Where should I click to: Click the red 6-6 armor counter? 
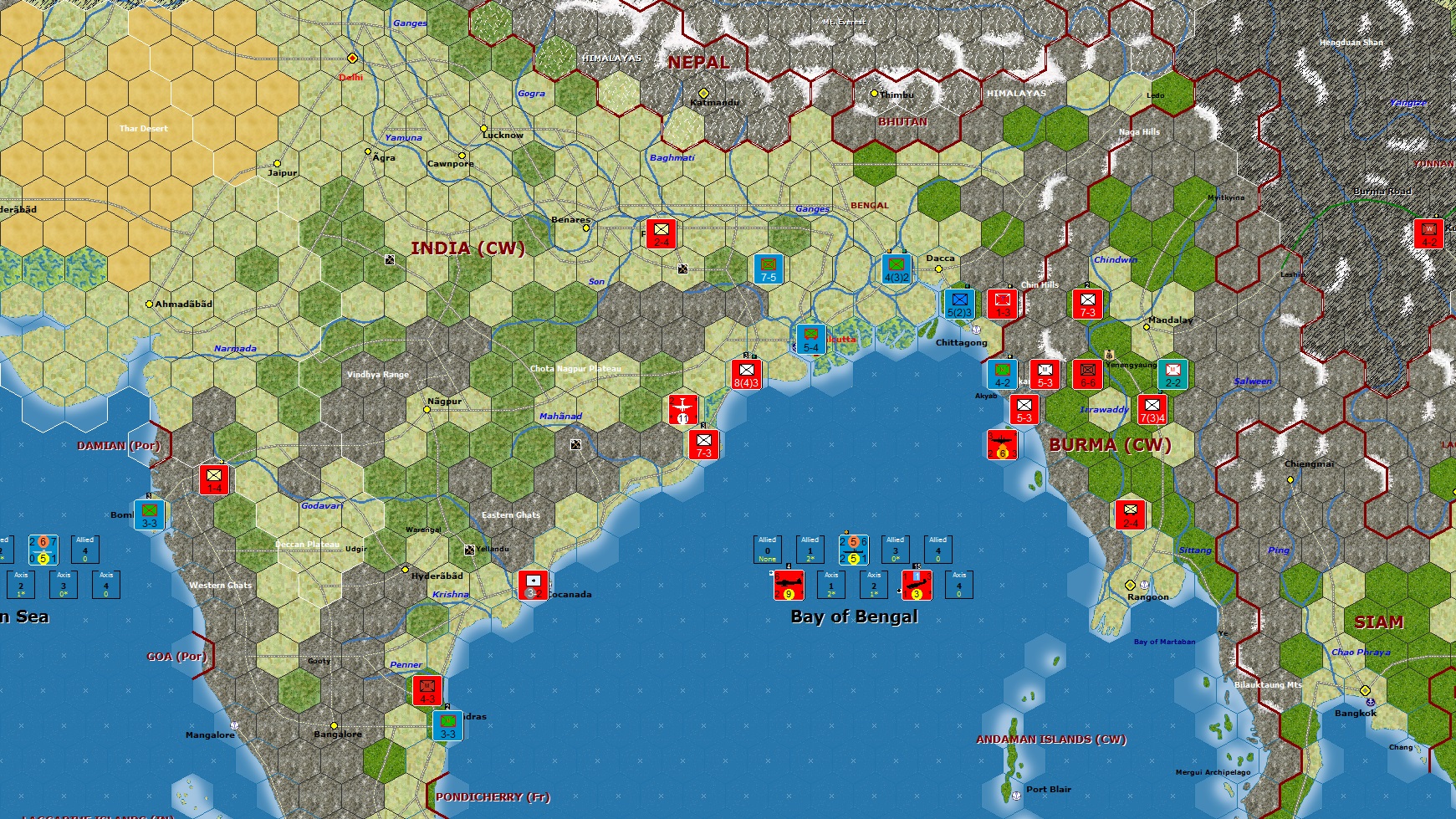point(1087,374)
